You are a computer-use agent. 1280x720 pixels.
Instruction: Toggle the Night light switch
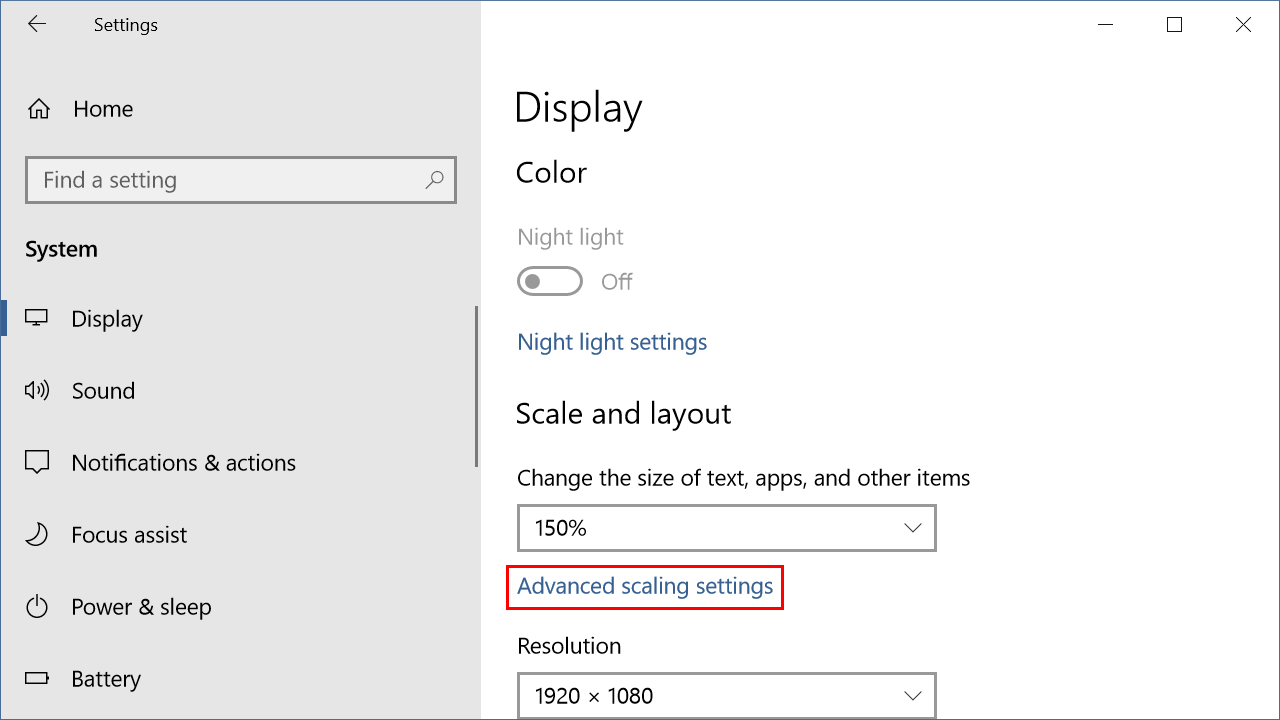(x=550, y=282)
